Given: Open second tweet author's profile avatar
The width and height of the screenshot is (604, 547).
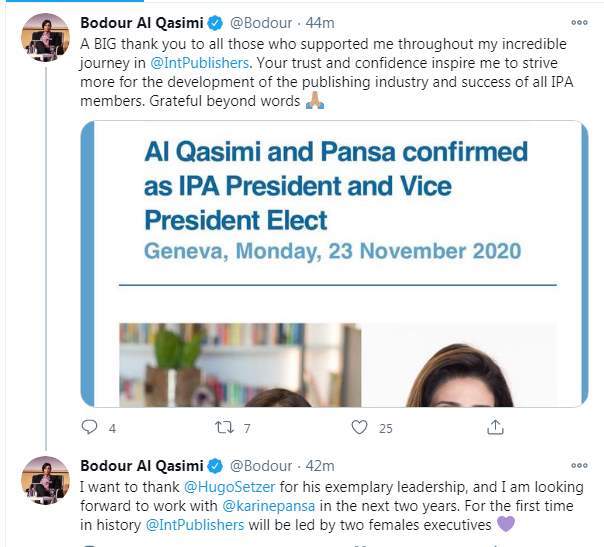Looking at the screenshot, I should click(43, 482).
